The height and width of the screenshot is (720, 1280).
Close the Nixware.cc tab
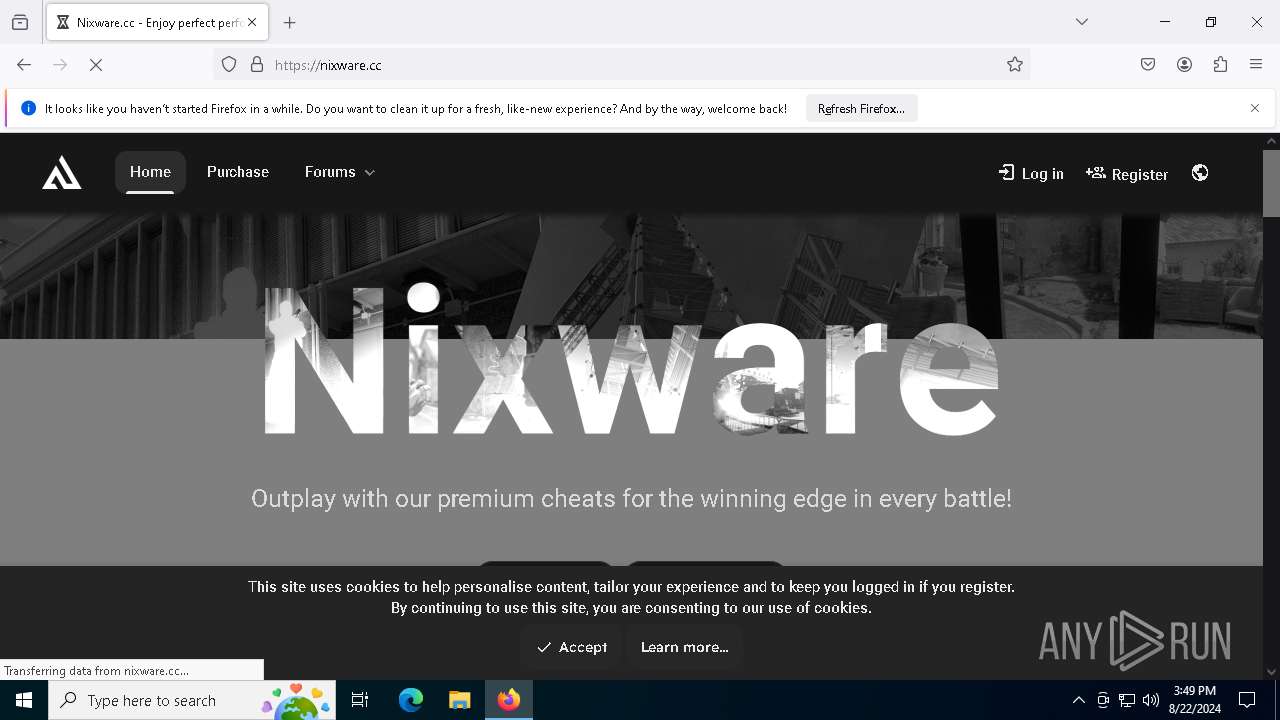(252, 22)
